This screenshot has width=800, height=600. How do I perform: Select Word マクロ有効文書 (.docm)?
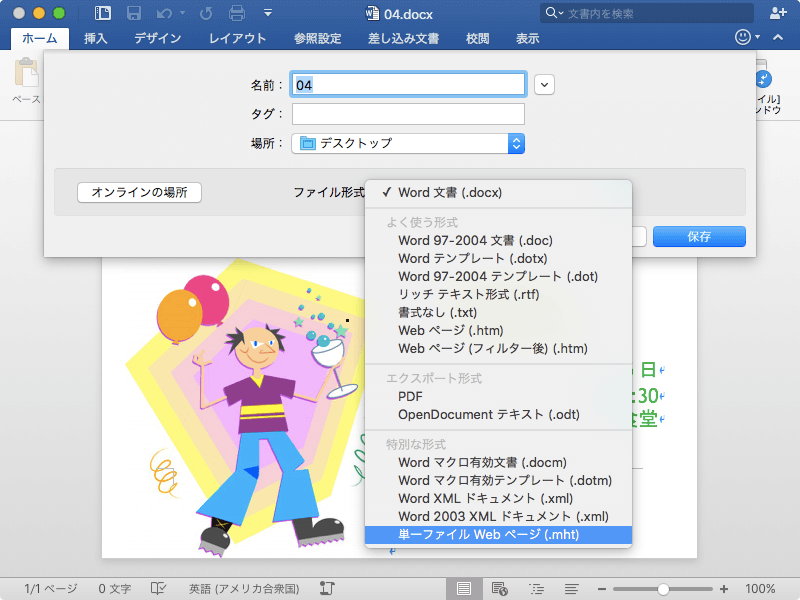click(498, 462)
